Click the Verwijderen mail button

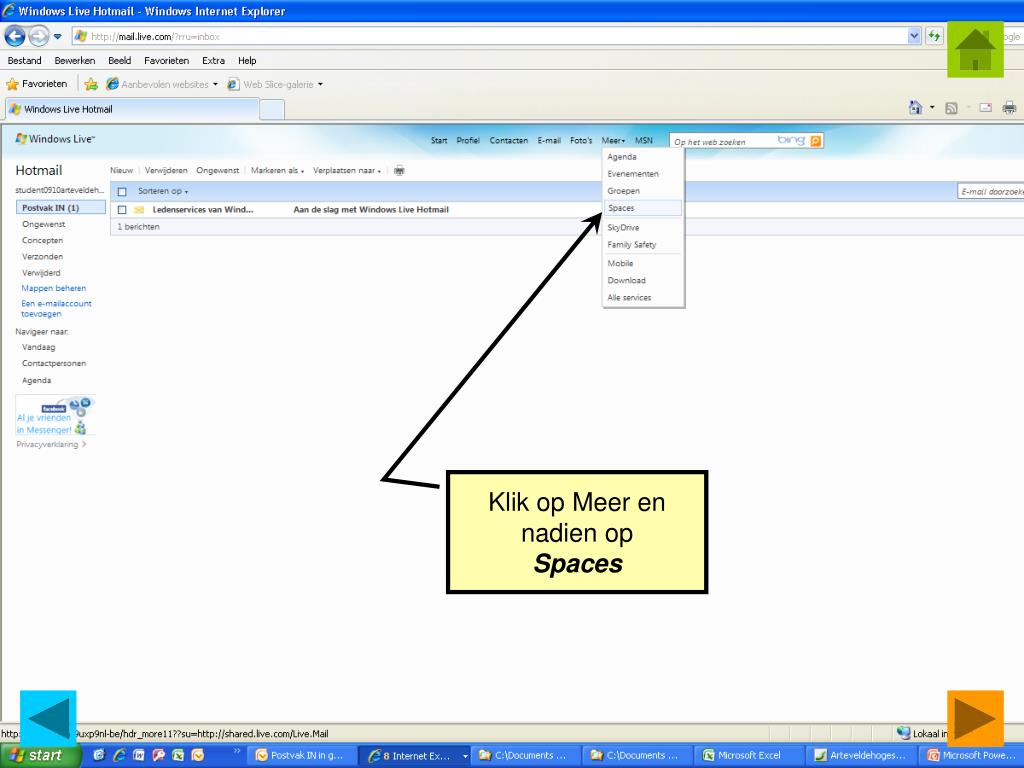166,170
